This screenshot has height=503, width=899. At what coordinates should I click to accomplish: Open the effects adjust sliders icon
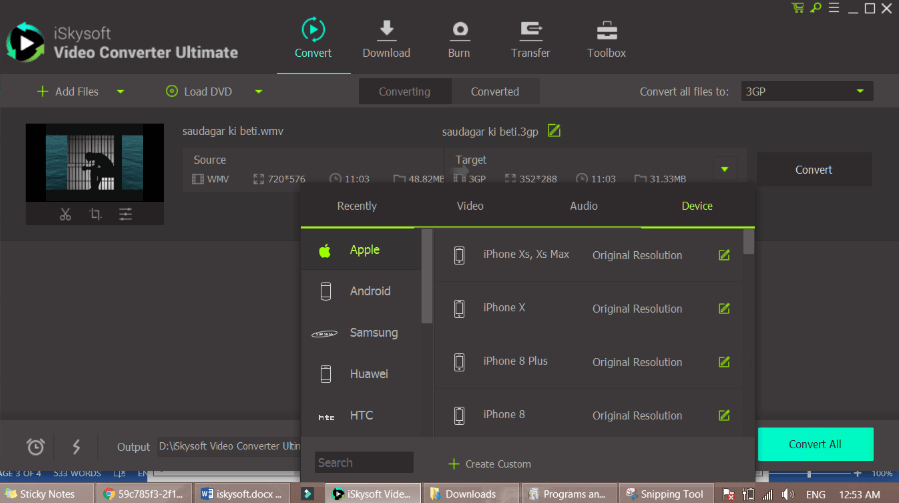pyautogui.click(x=126, y=215)
